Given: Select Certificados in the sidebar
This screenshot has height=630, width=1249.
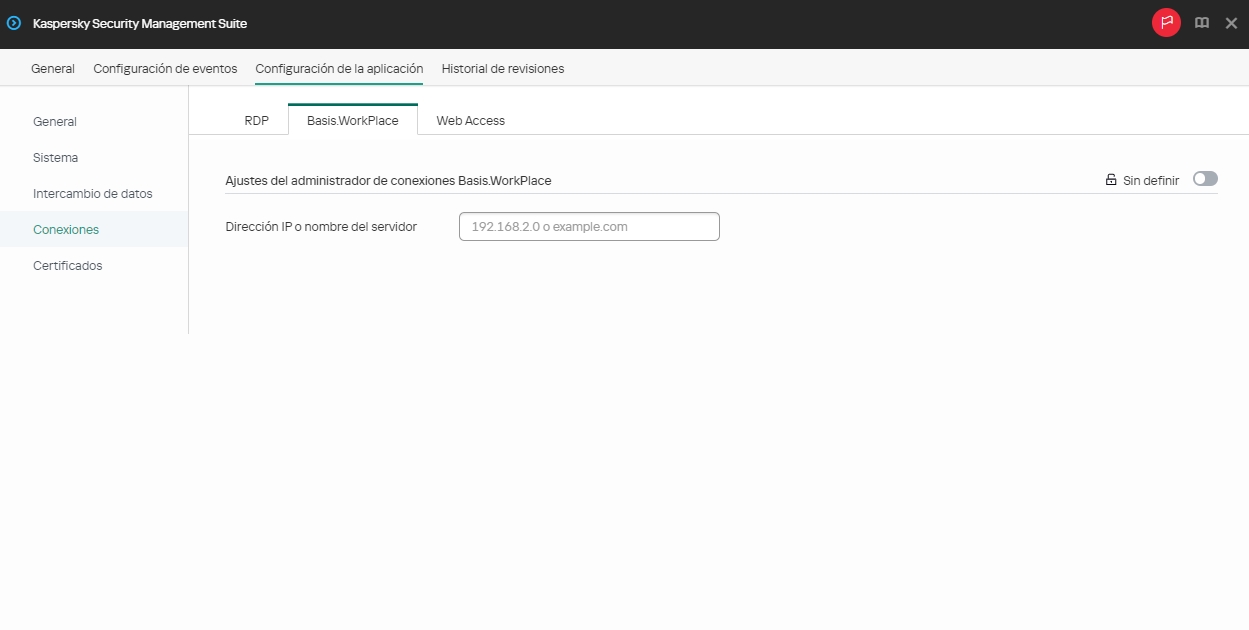Looking at the screenshot, I should tap(67, 265).
